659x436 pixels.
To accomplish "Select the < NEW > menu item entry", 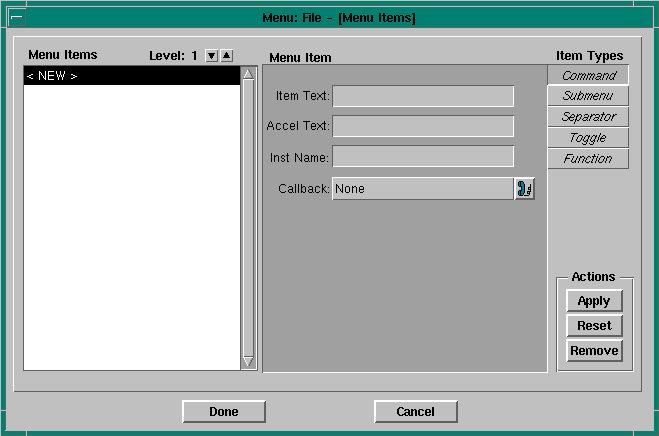I will pyautogui.click(x=132, y=76).
